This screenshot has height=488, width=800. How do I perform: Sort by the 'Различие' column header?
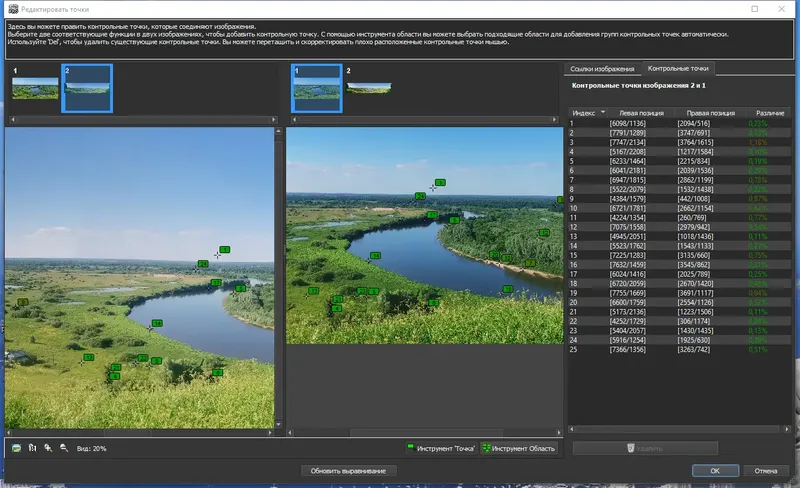769,113
